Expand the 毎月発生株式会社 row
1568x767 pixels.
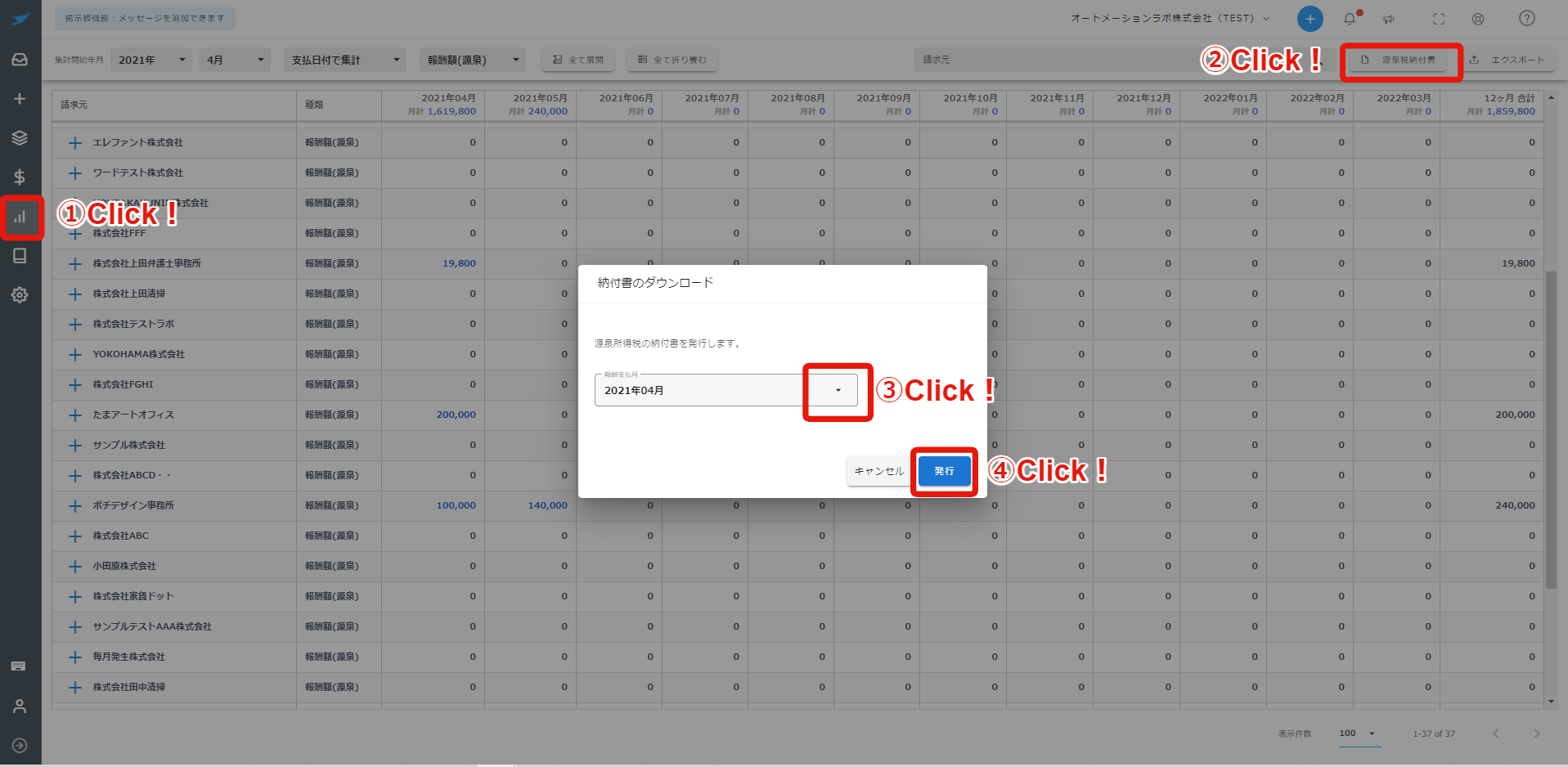tap(75, 657)
